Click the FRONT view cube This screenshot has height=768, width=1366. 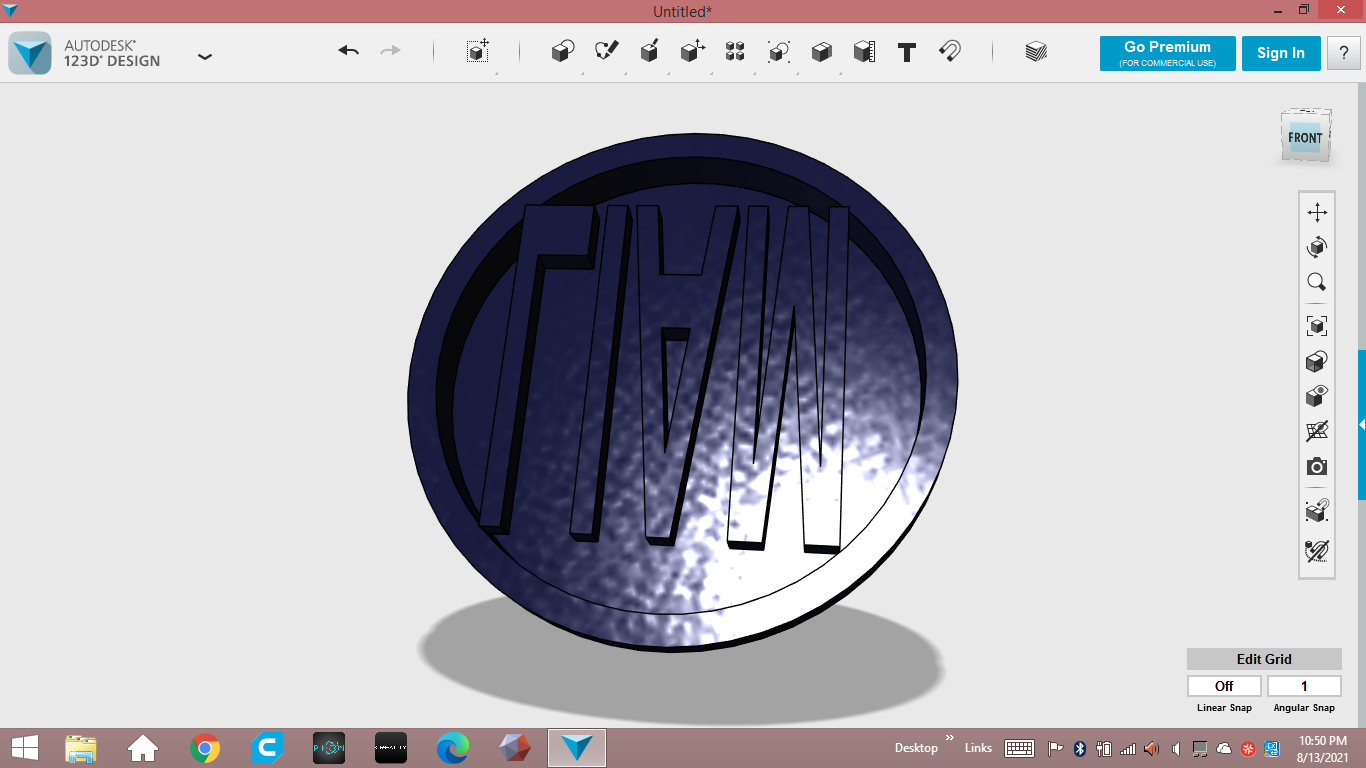(1306, 137)
